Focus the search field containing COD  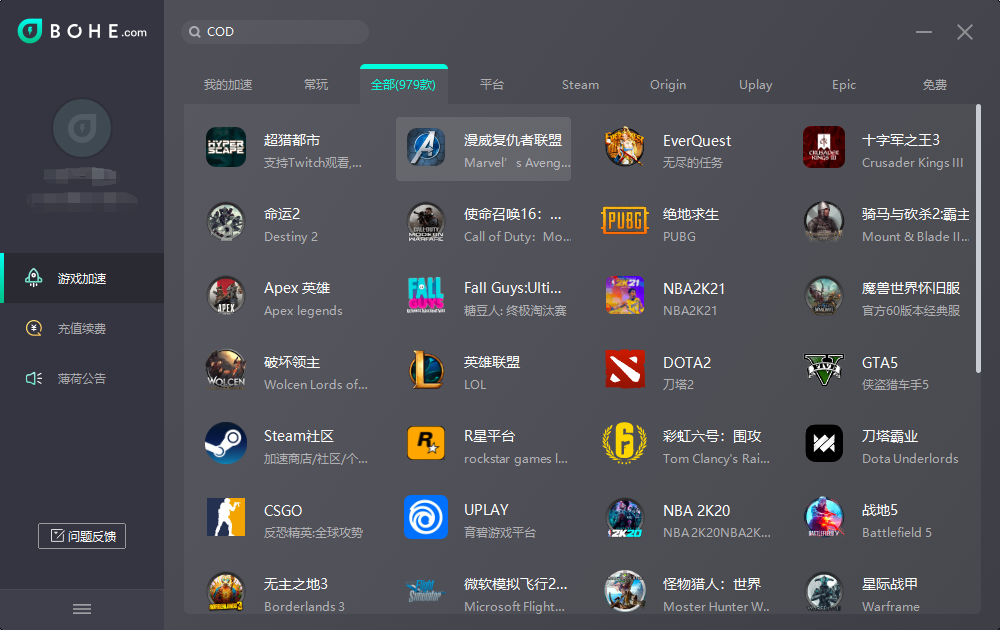275,32
